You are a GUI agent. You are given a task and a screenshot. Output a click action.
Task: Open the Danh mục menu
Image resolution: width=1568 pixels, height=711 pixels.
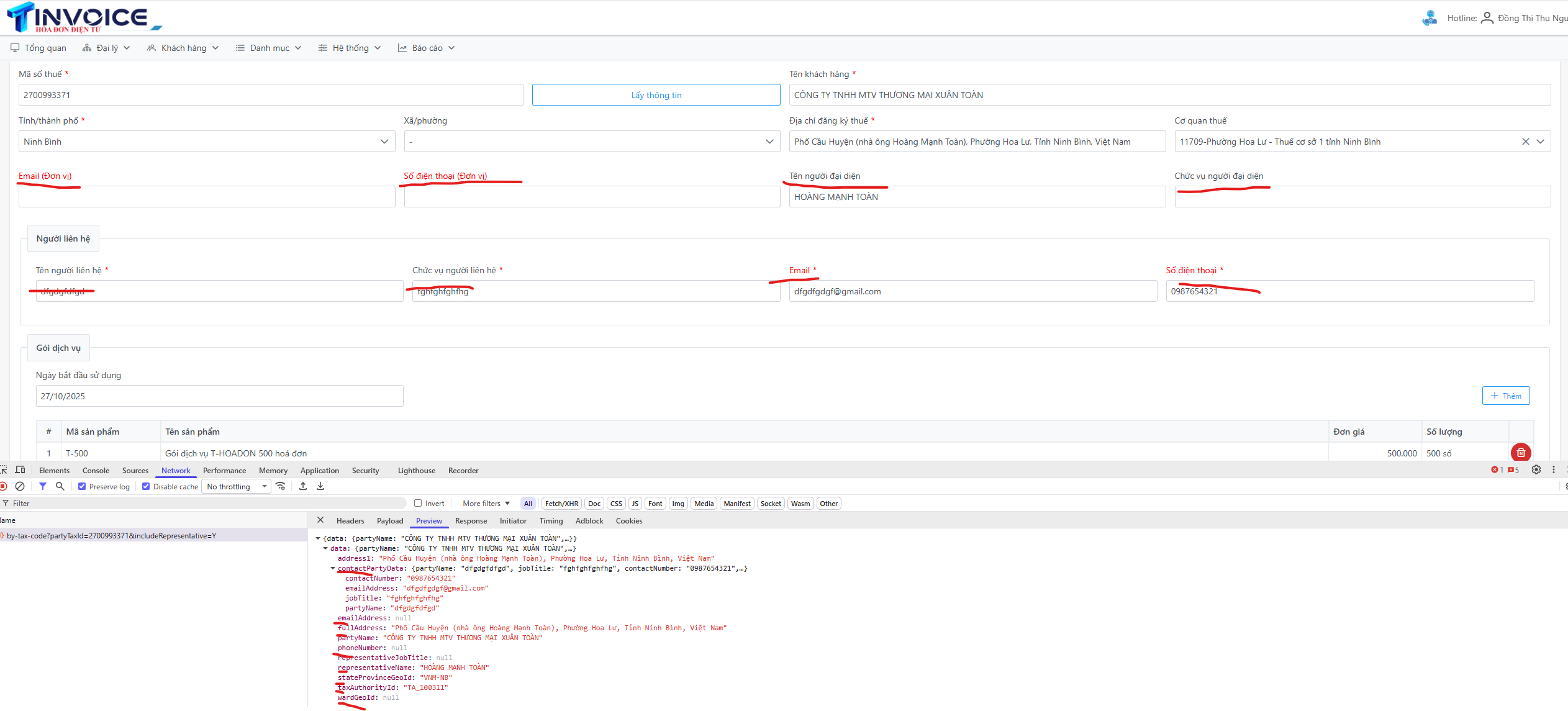coord(269,48)
